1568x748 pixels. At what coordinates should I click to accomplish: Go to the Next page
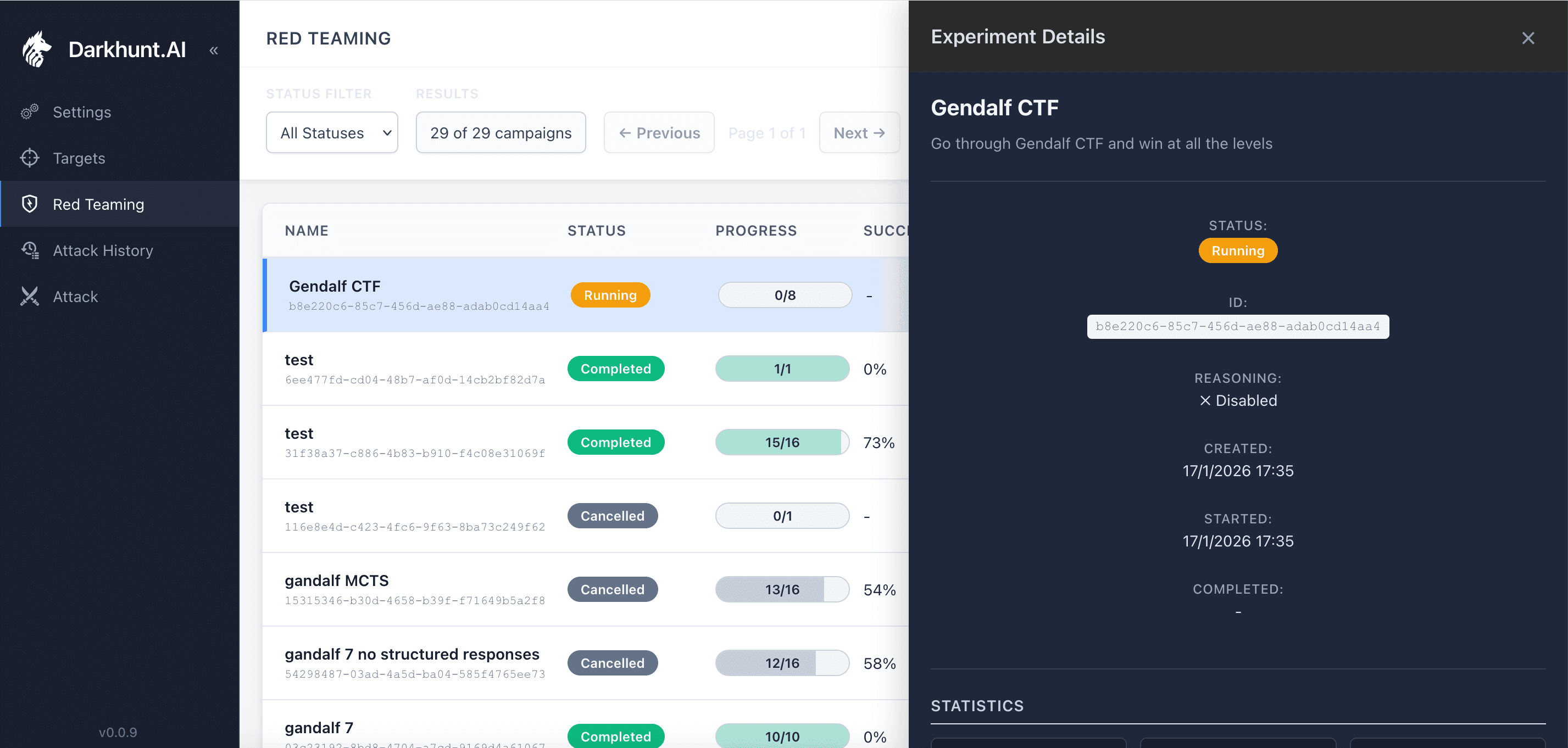[x=858, y=133]
